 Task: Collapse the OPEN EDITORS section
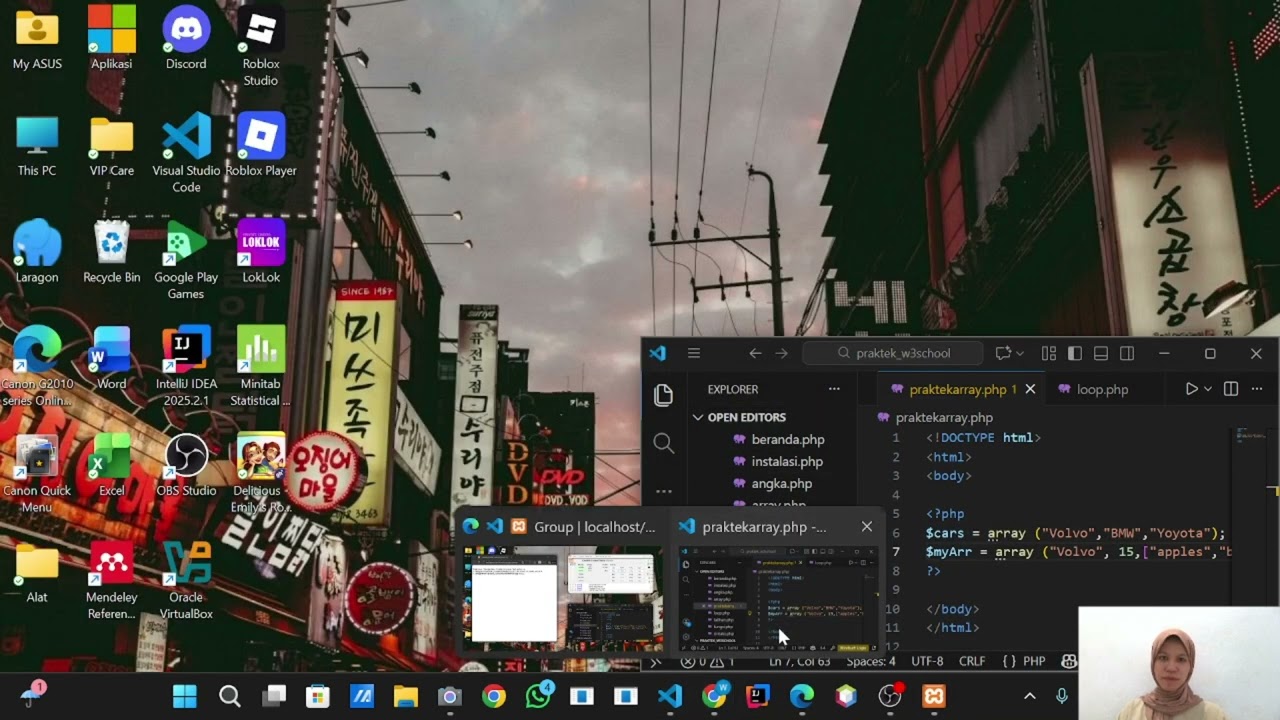coord(747,417)
